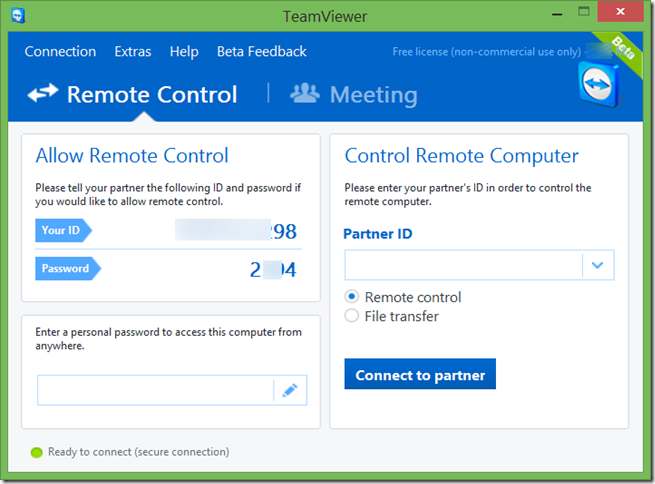Switch to the Remote Control tab

coord(151,95)
